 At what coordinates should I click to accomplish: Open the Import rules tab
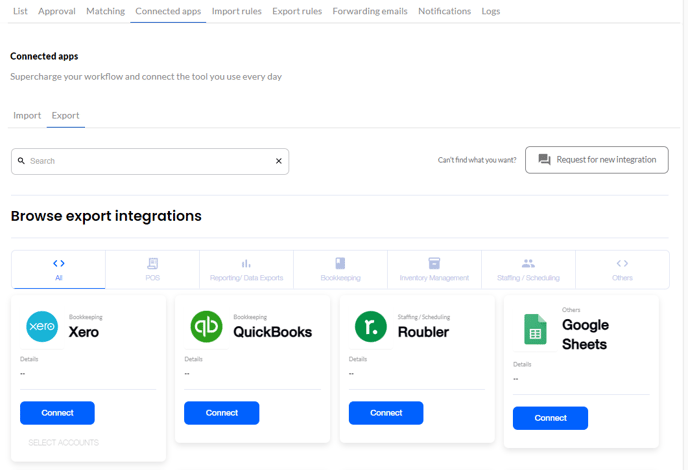pos(236,11)
